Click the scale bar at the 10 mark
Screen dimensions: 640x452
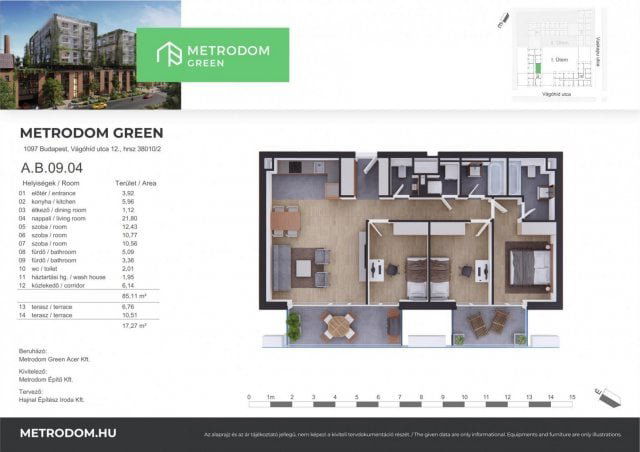[x=464, y=404]
